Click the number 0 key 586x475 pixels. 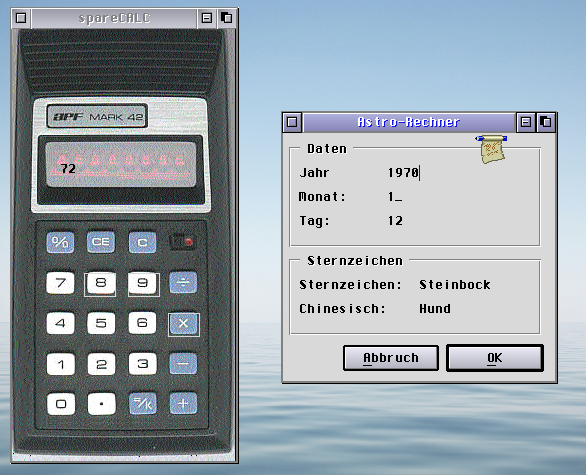[61, 404]
